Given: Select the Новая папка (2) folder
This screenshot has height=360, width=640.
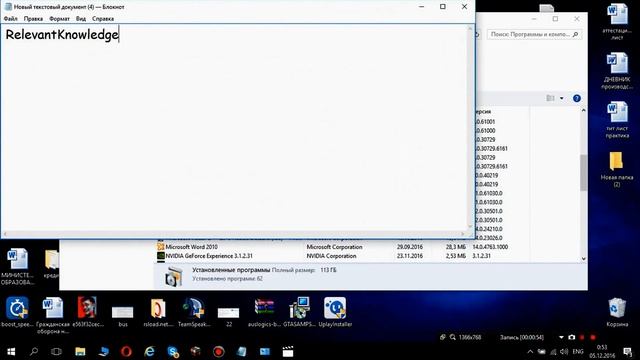Looking at the screenshot, I should [617, 169].
